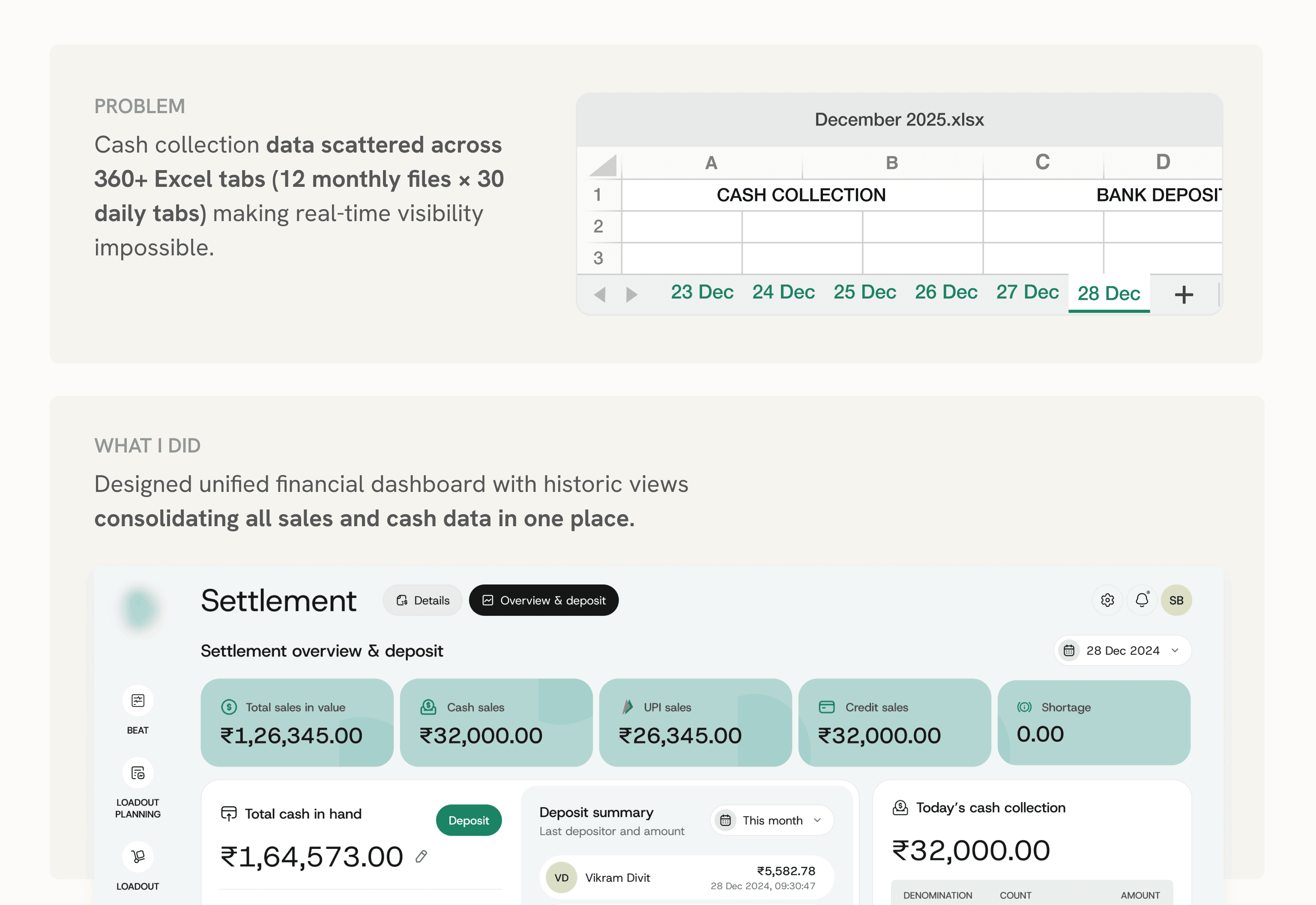Image resolution: width=1316 pixels, height=905 pixels.
Task: Open the settings gear icon
Action: (1107, 600)
